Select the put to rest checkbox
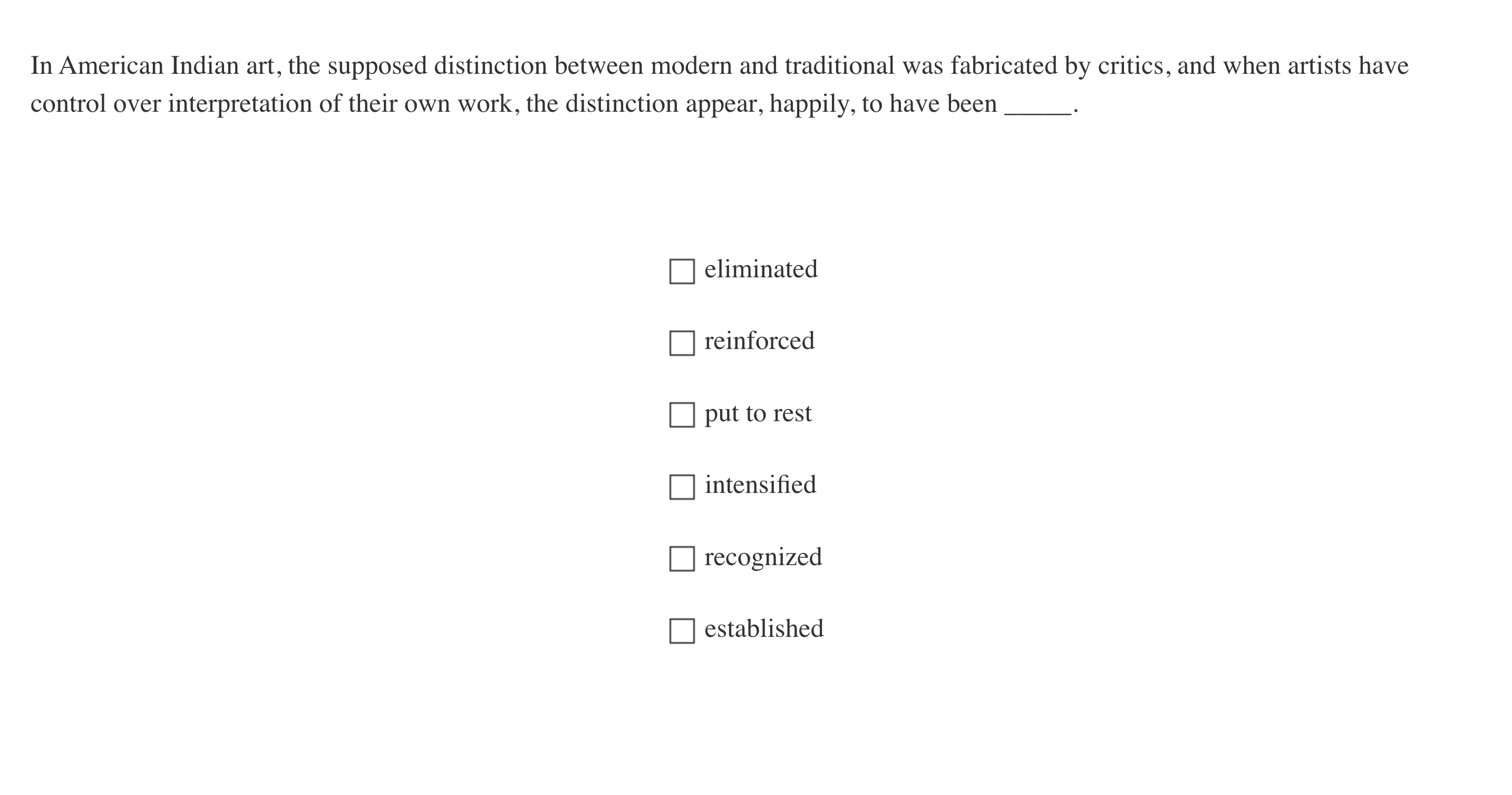Image resolution: width=1512 pixels, height=795 pixels. (682, 414)
